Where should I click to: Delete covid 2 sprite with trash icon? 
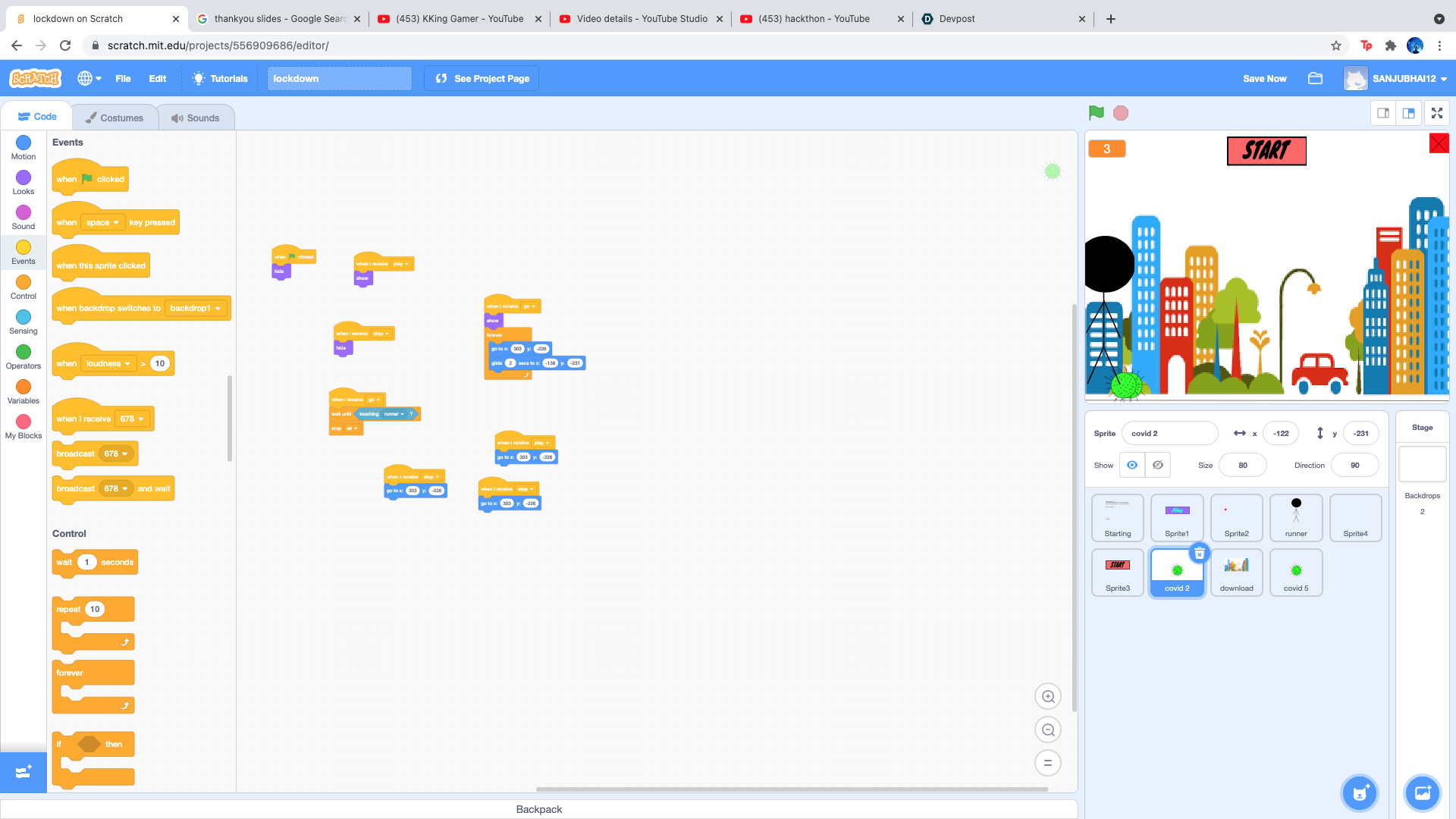click(x=1199, y=554)
